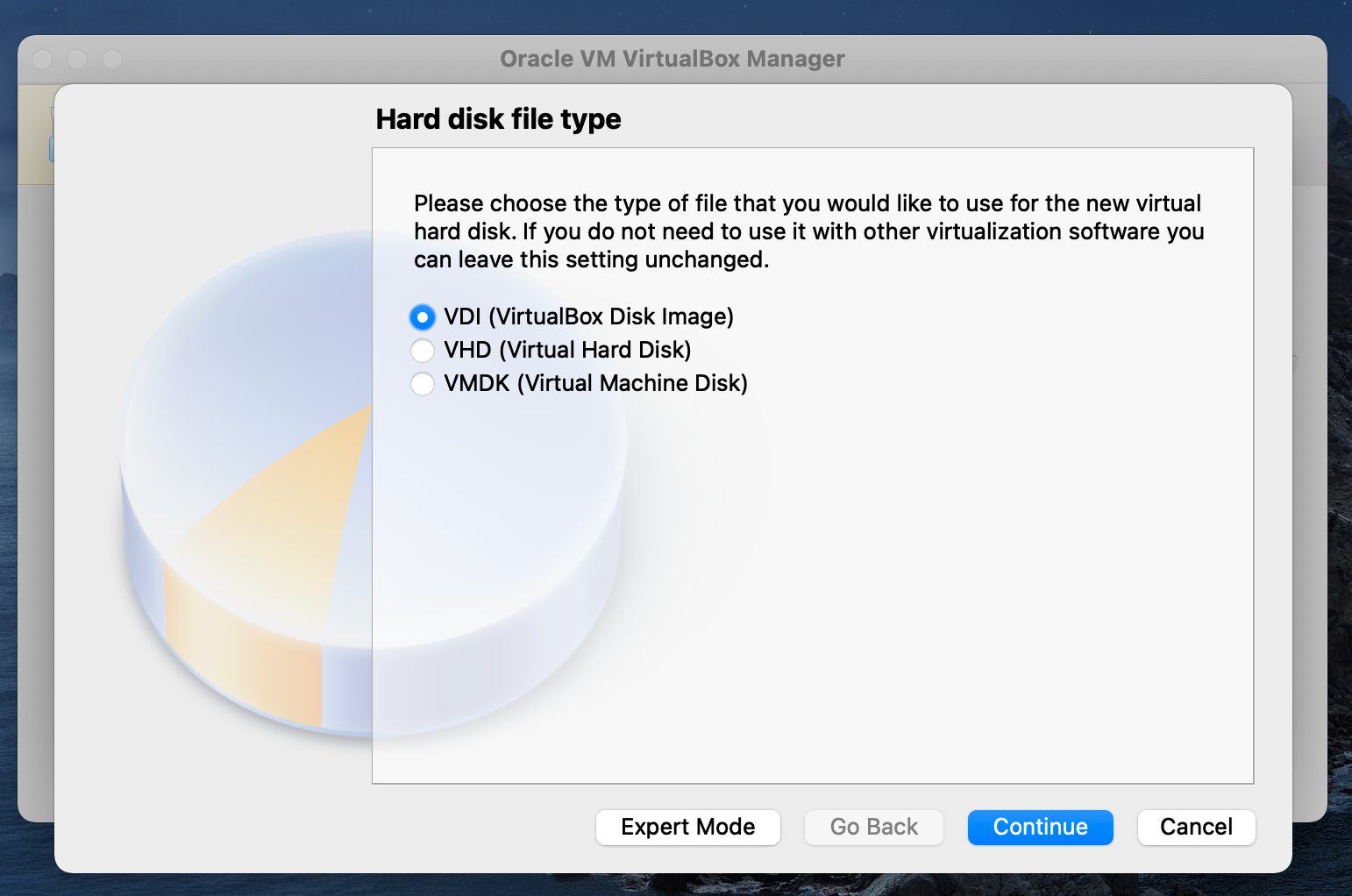Select the VDI (VirtualBox Disk Image) radio button

(422, 316)
